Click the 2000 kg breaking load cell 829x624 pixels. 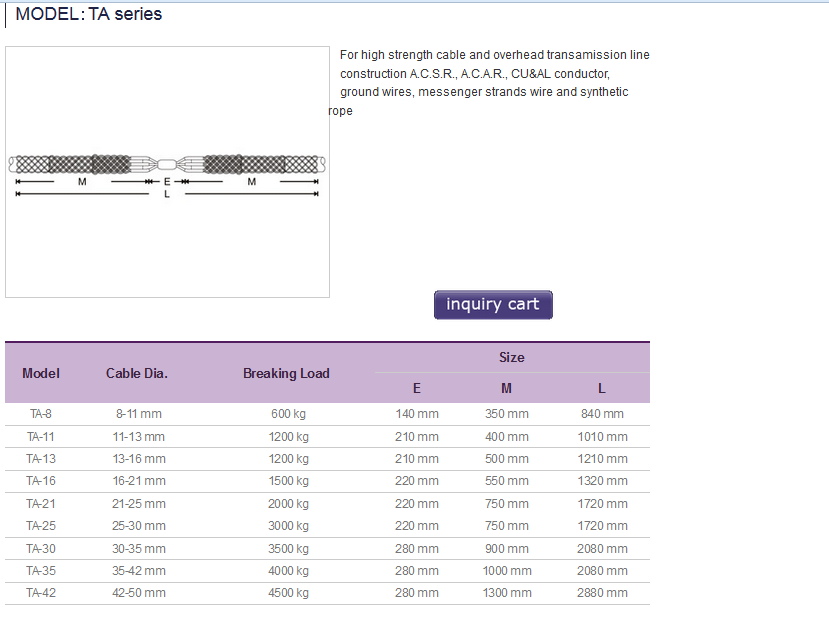coord(288,504)
